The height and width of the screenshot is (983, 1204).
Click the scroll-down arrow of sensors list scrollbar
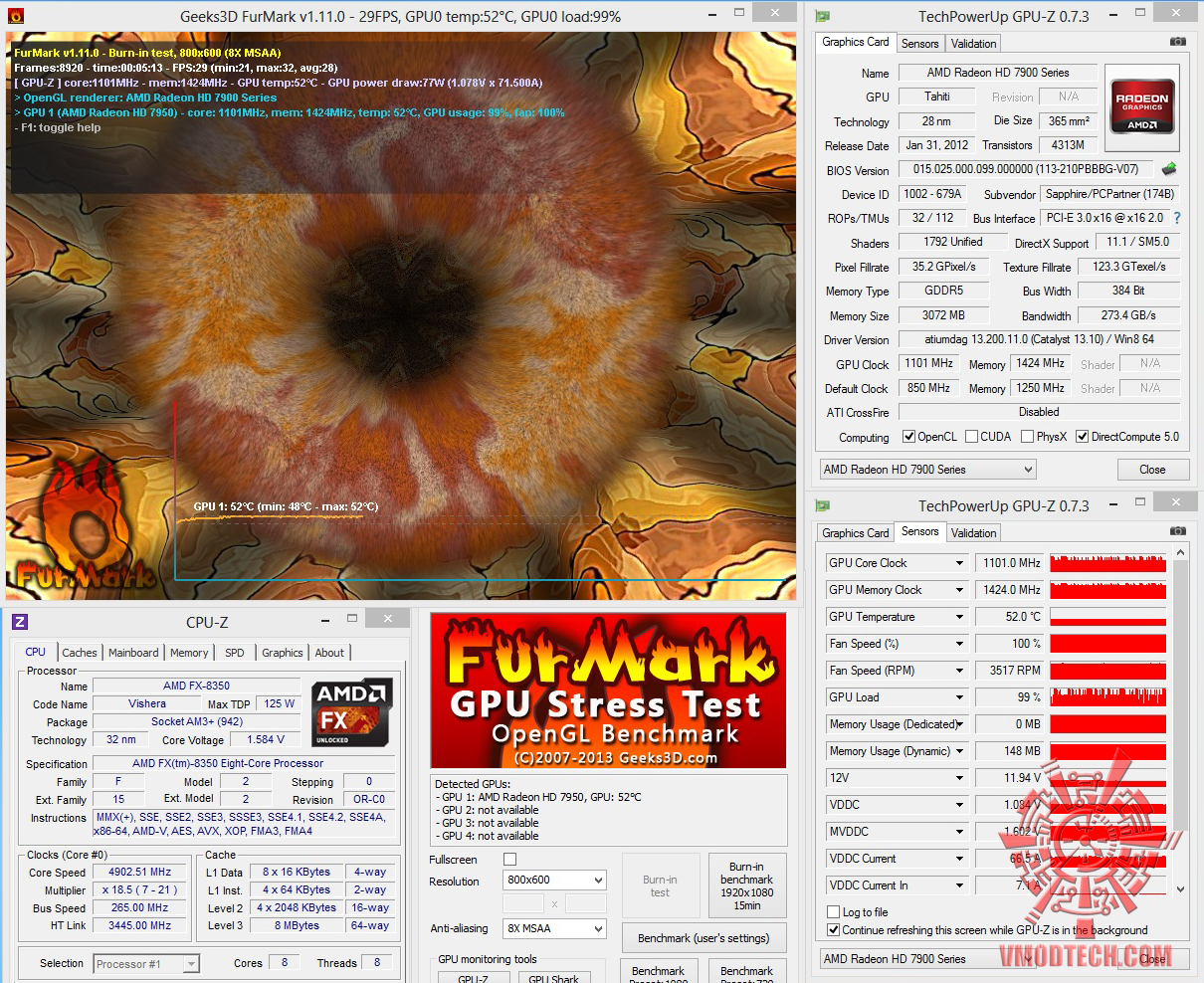tap(1180, 890)
